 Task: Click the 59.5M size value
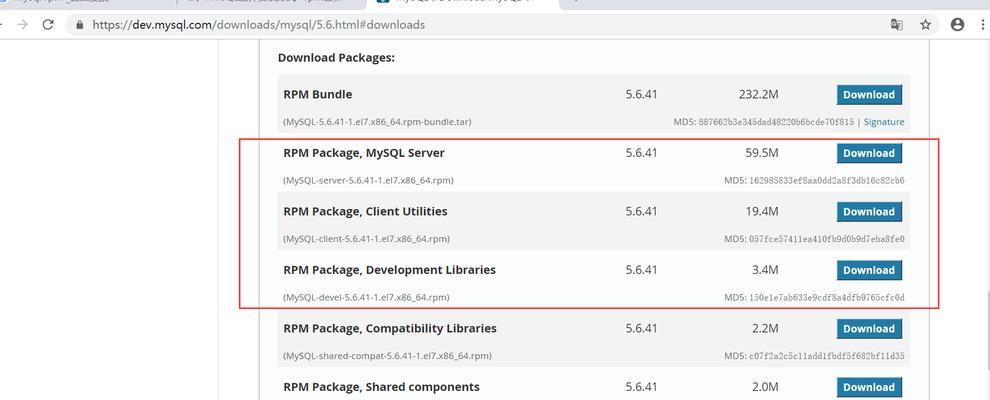pyautogui.click(x=761, y=153)
